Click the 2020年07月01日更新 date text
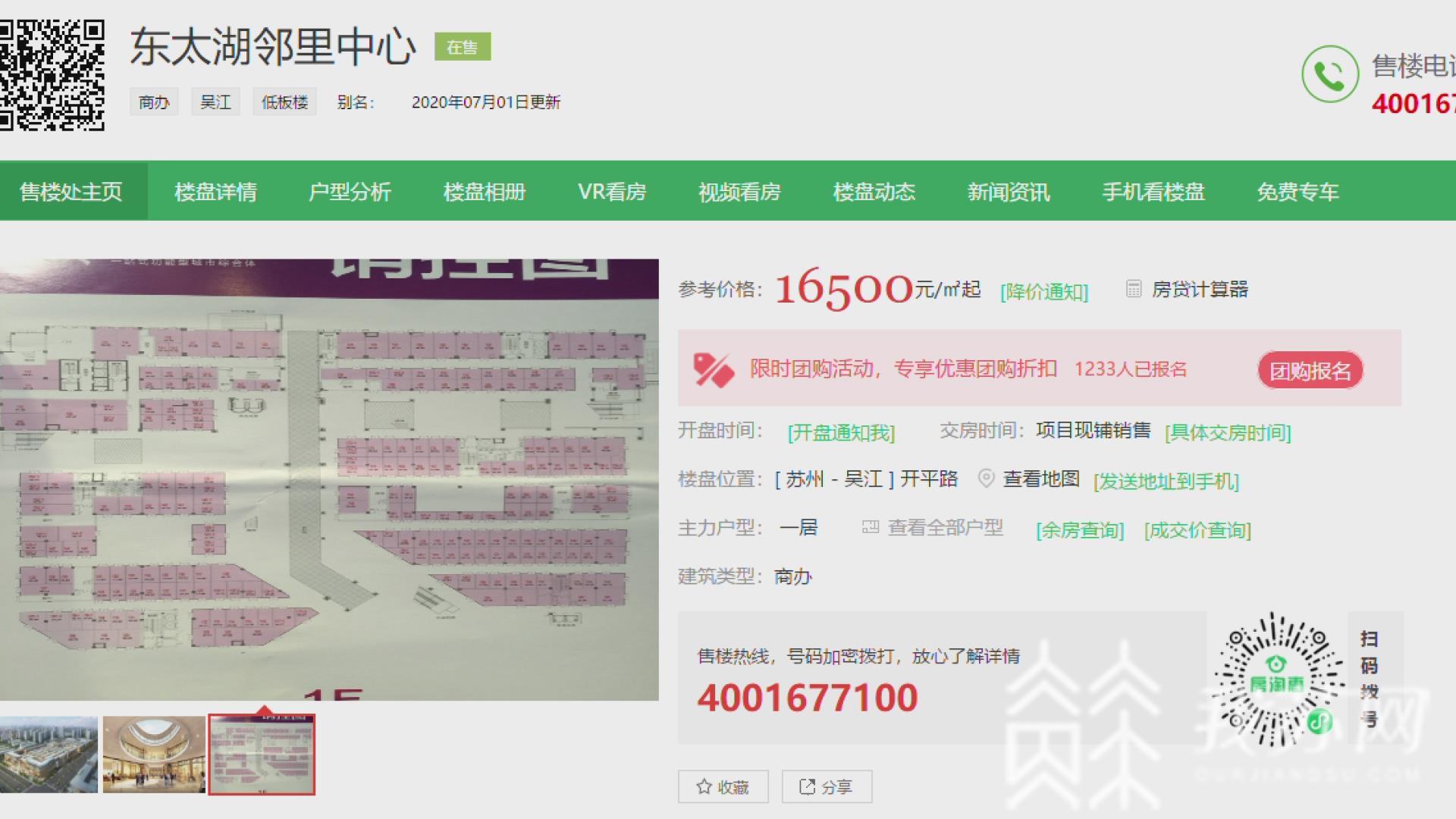The height and width of the screenshot is (819, 1456). 486,102
